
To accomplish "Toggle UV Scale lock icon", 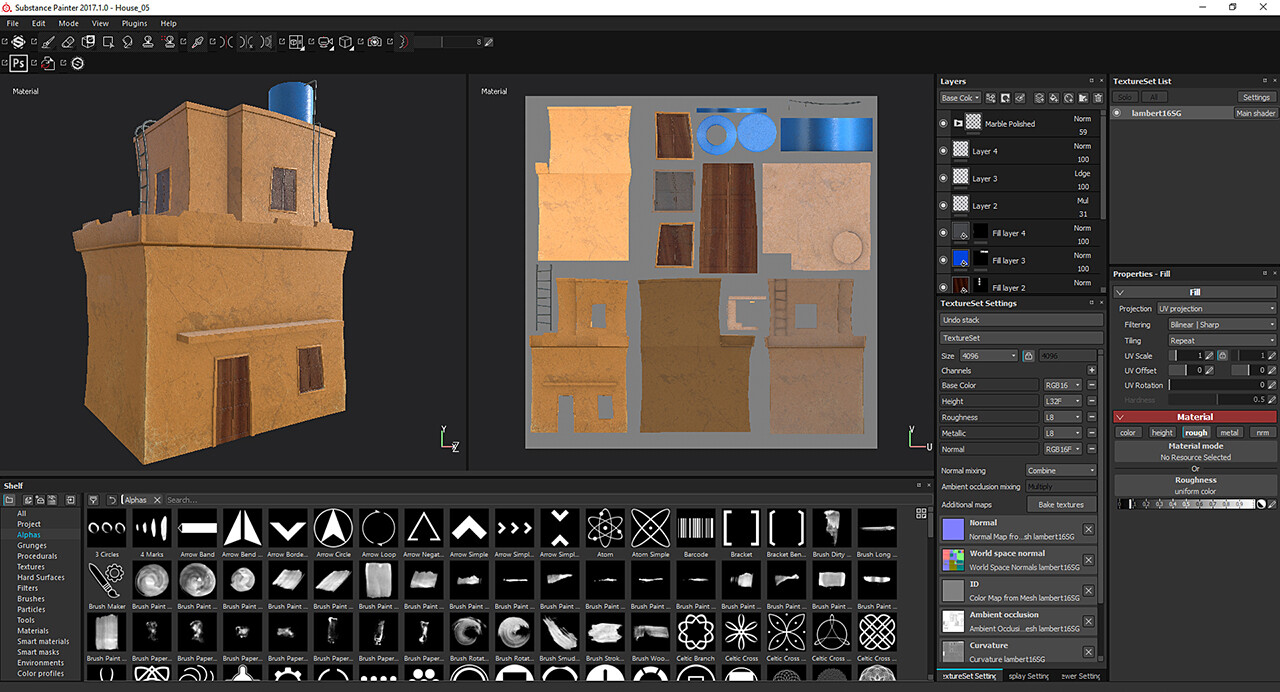I will tap(1222, 355).
